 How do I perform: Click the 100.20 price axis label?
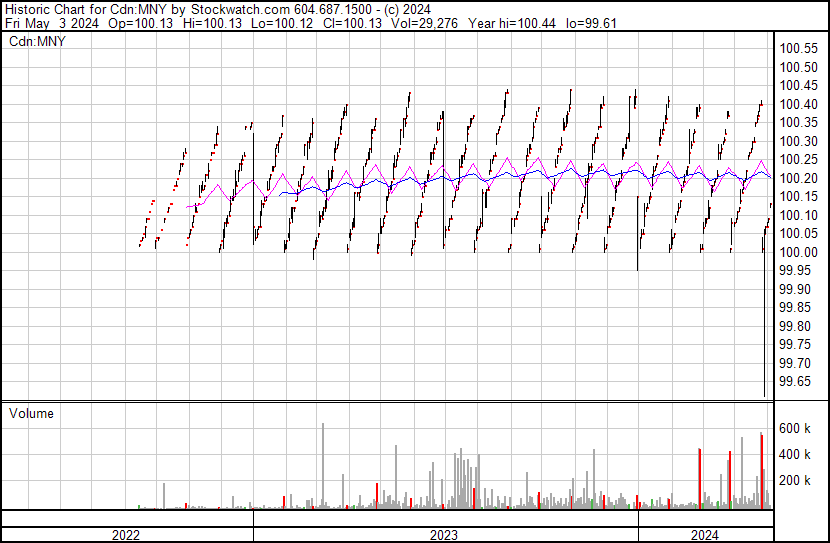point(800,178)
